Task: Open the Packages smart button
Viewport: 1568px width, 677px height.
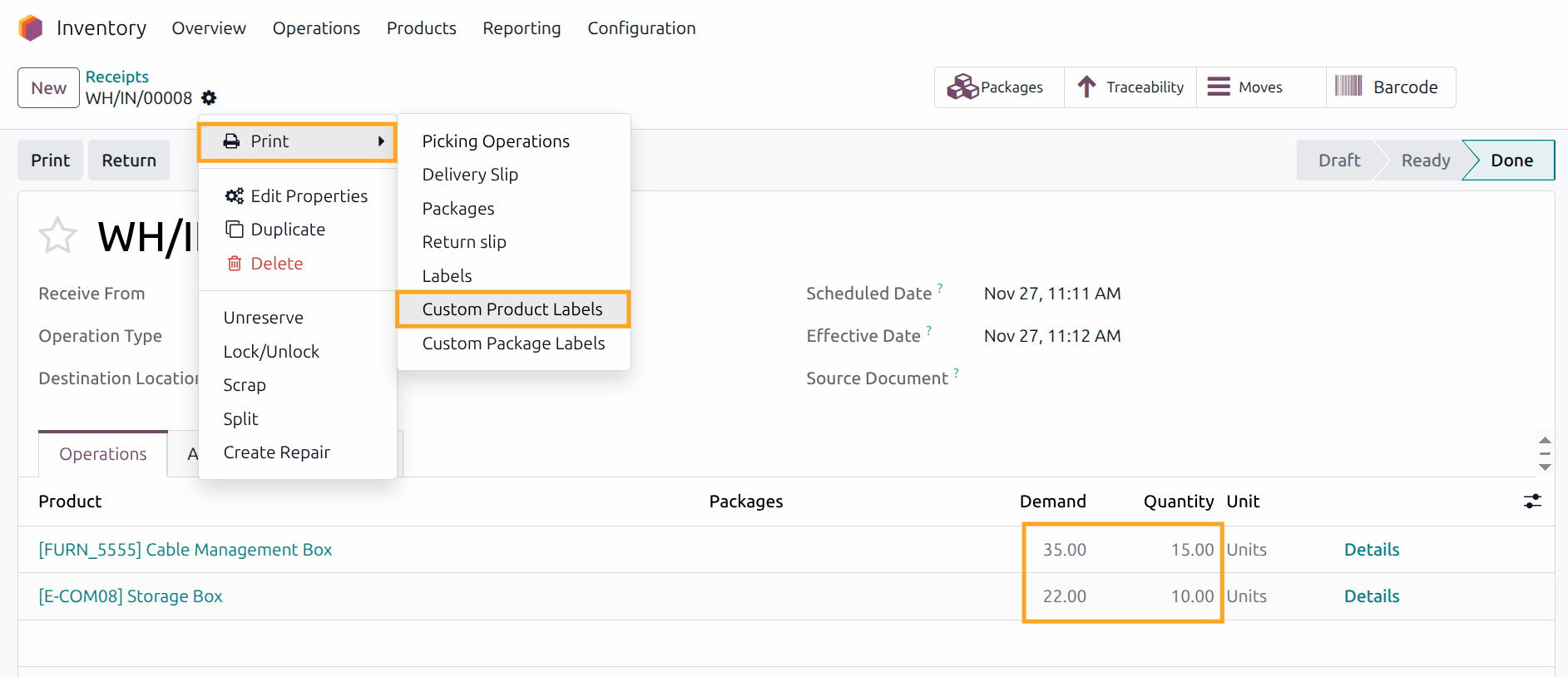Action: click(997, 87)
